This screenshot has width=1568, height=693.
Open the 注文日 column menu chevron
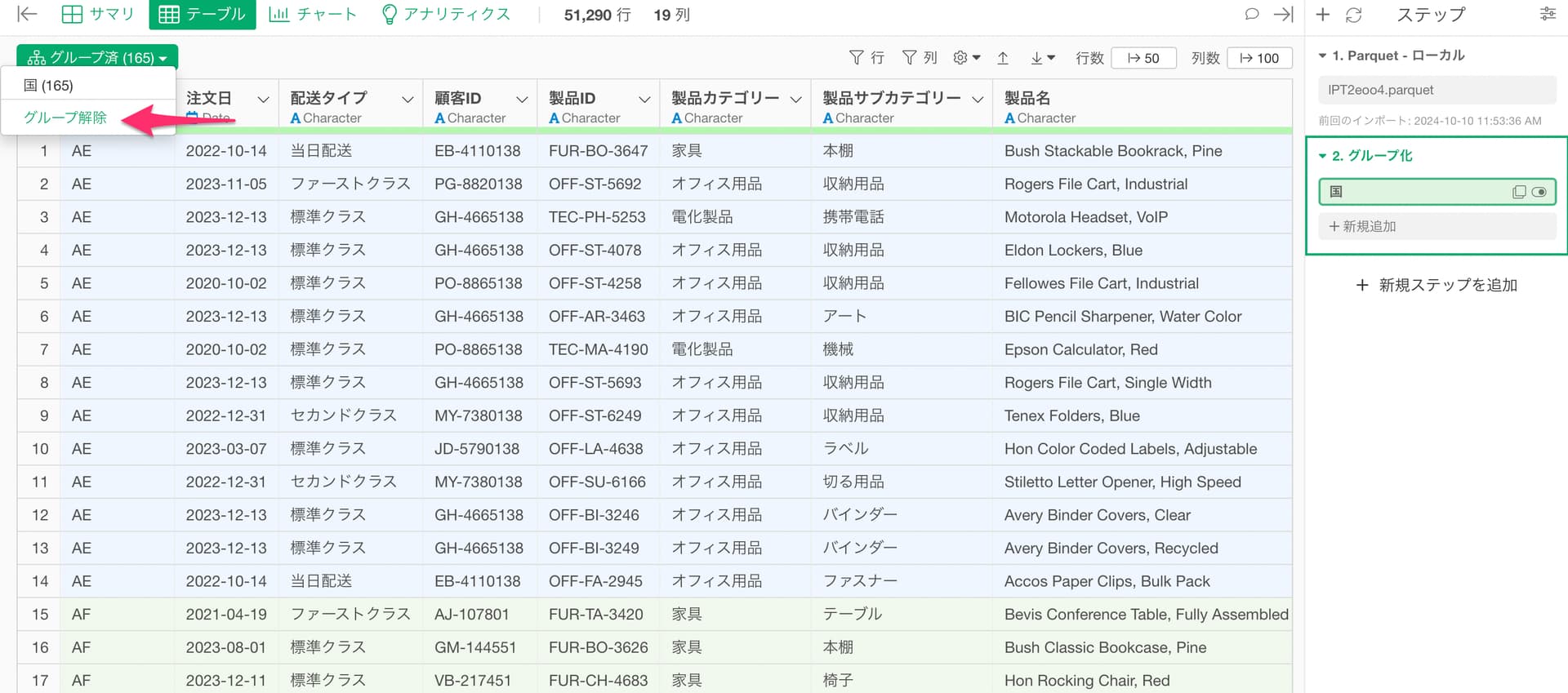(x=263, y=100)
